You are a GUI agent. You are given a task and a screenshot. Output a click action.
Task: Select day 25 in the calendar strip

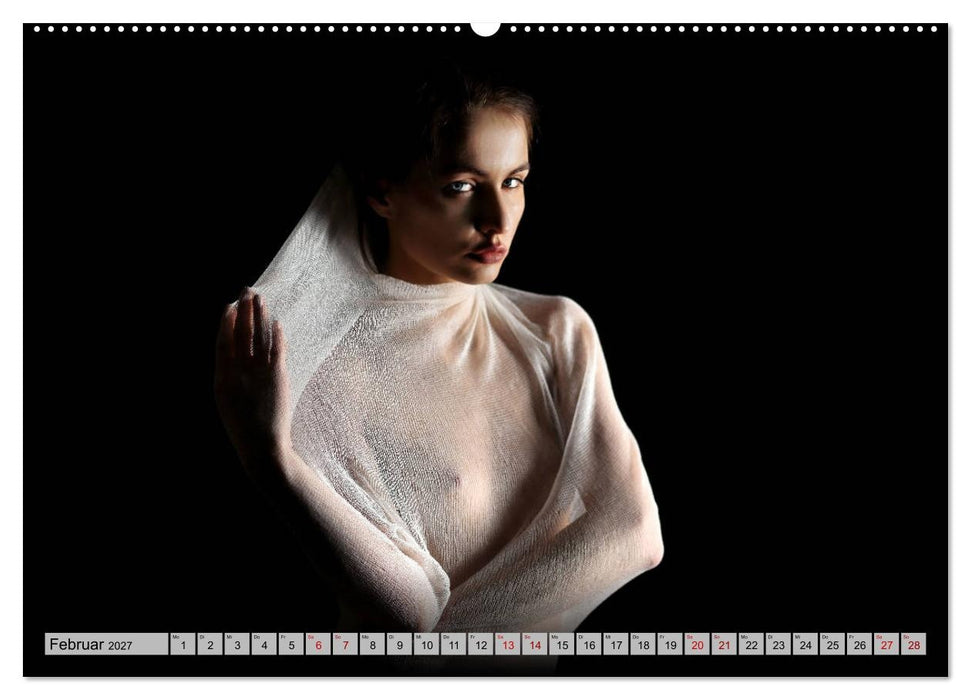[833, 644]
